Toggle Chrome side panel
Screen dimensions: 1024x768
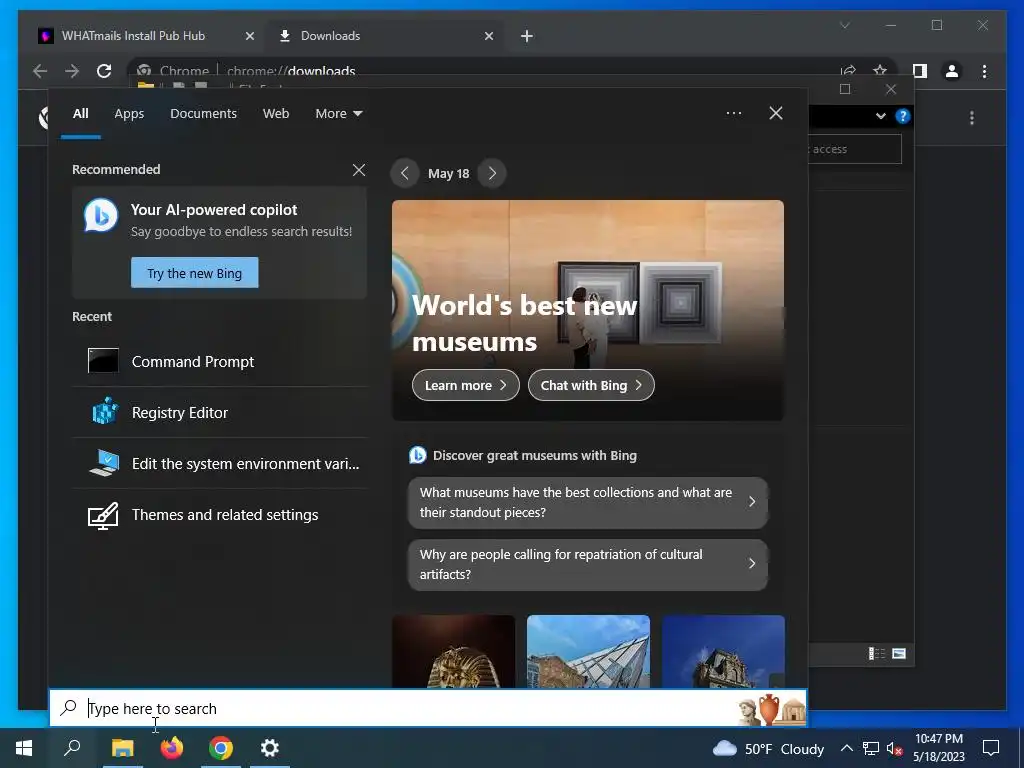pyautogui.click(x=920, y=71)
